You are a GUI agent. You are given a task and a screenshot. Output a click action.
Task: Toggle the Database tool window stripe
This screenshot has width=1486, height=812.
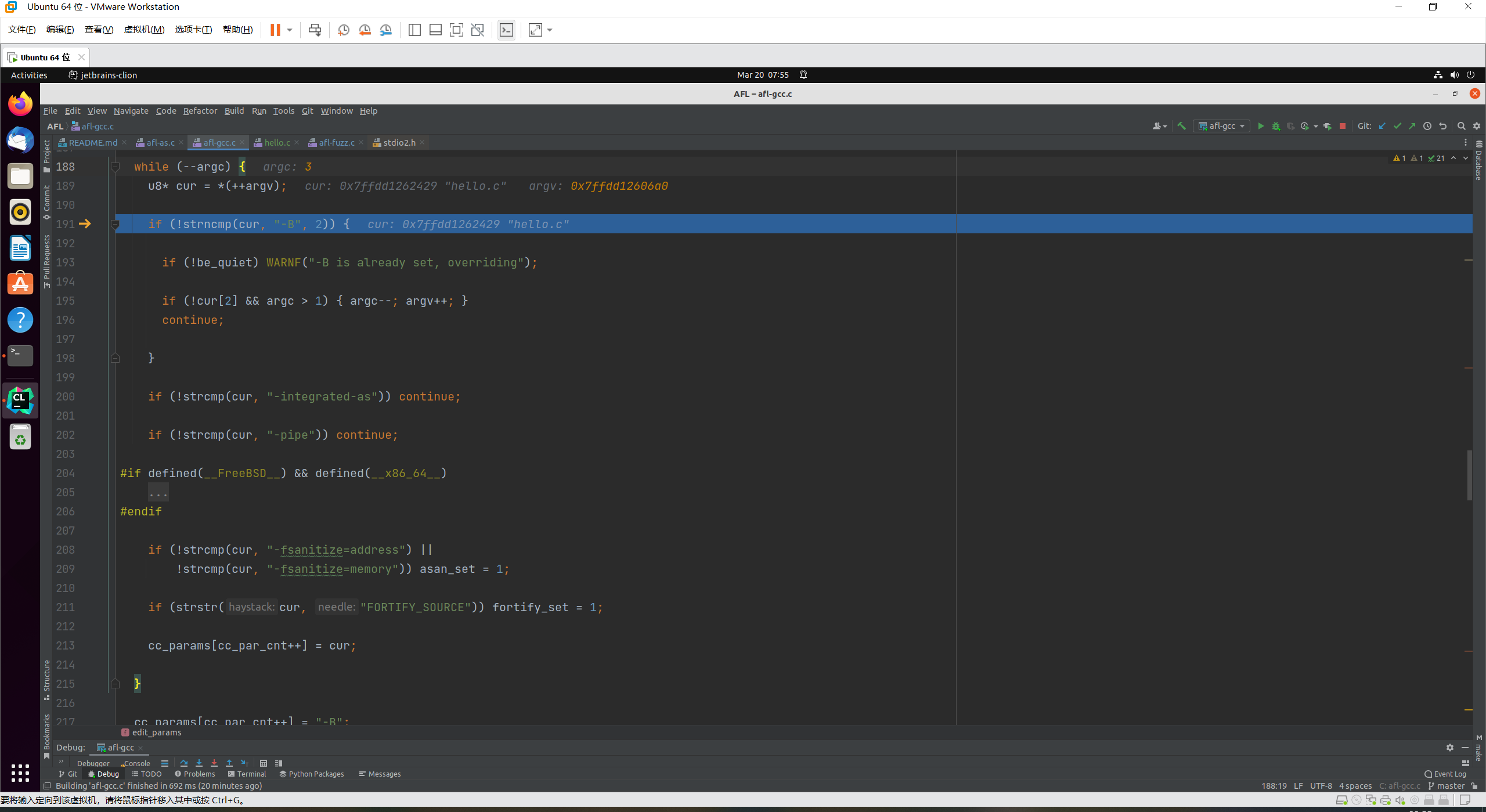pos(1479,161)
